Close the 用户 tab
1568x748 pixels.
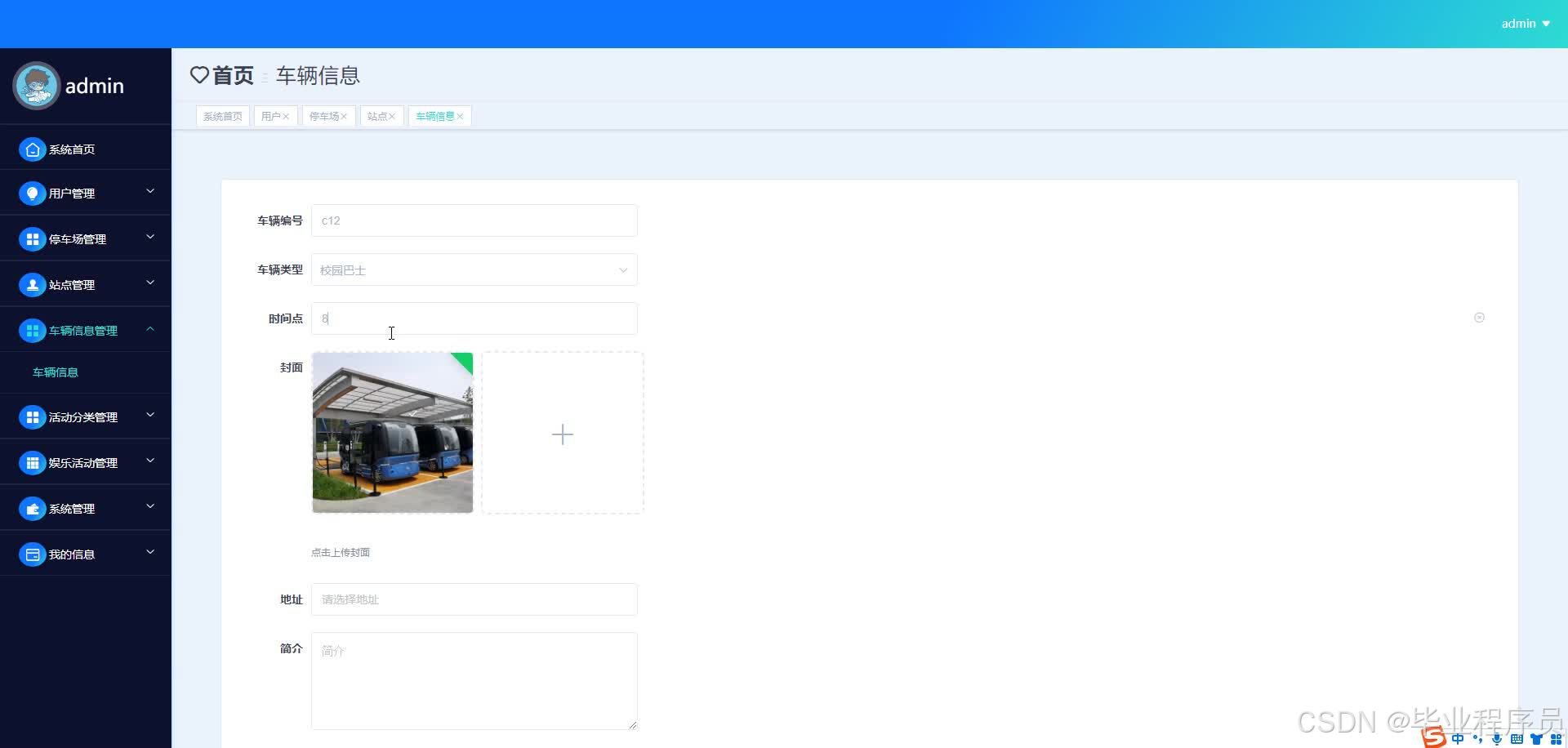[x=286, y=117]
